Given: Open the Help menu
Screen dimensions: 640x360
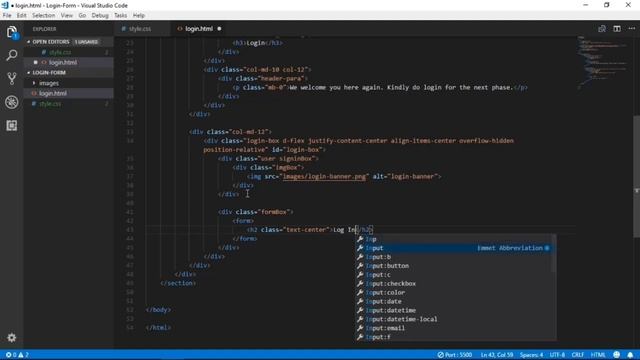Looking at the screenshot, I should [x=138, y=16].
